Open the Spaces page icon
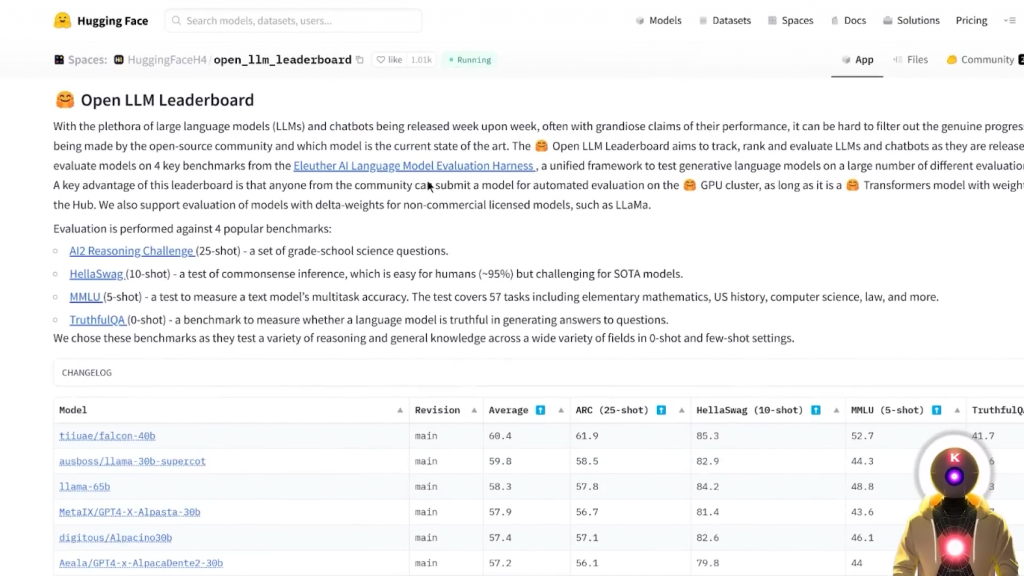 point(772,21)
